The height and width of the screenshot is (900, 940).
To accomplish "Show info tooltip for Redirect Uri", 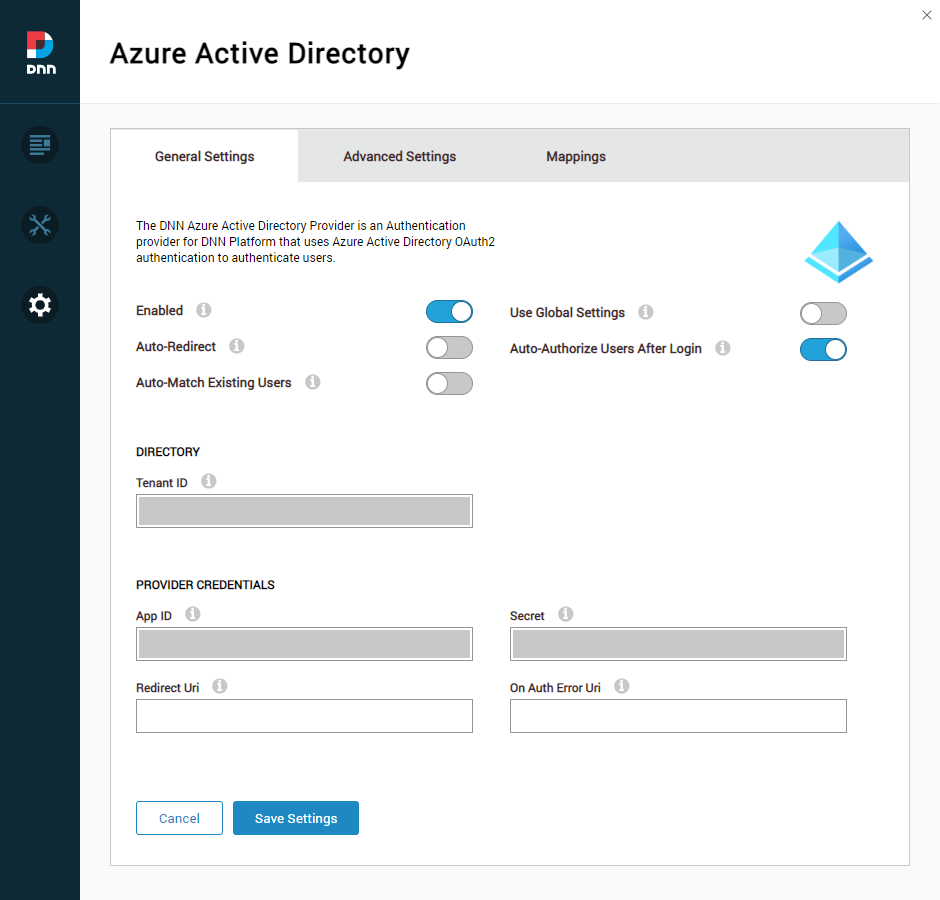I will click(x=220, y=686).
